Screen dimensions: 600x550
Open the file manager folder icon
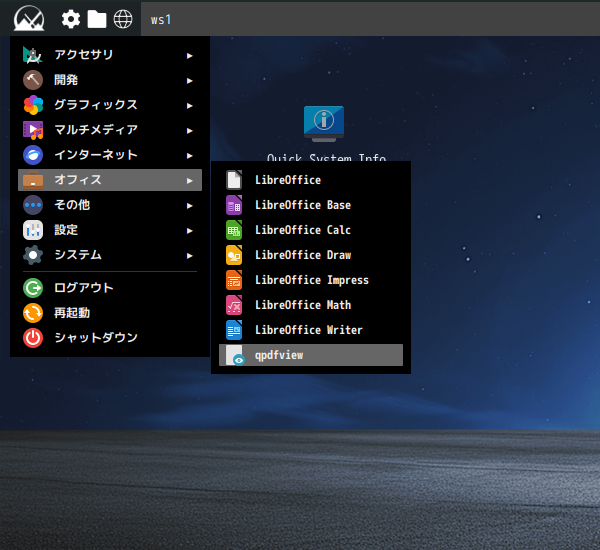pos(97,19)
